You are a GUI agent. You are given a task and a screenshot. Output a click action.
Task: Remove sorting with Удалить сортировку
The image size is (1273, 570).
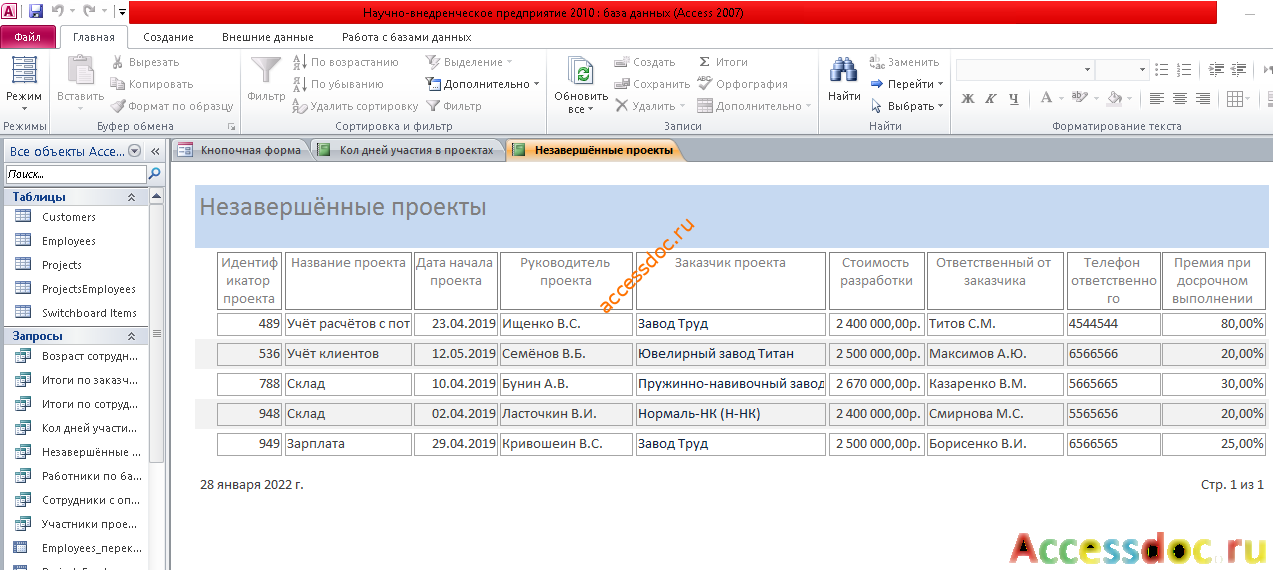(355, 106)
